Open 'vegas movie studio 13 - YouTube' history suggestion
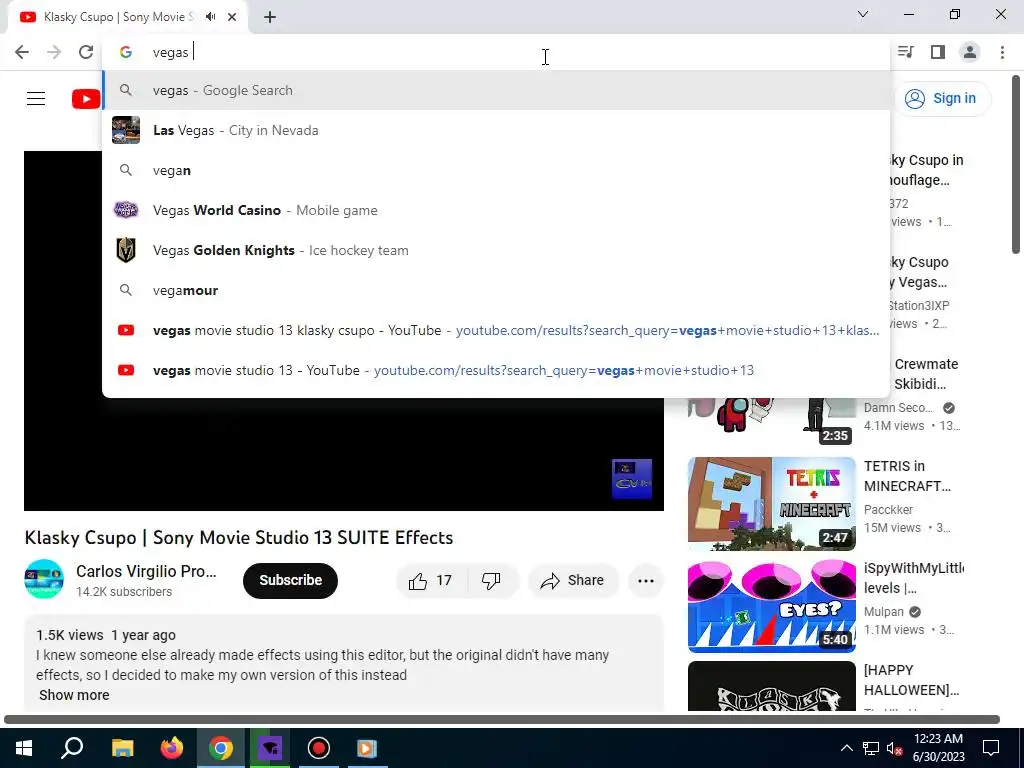 (496, 370)
